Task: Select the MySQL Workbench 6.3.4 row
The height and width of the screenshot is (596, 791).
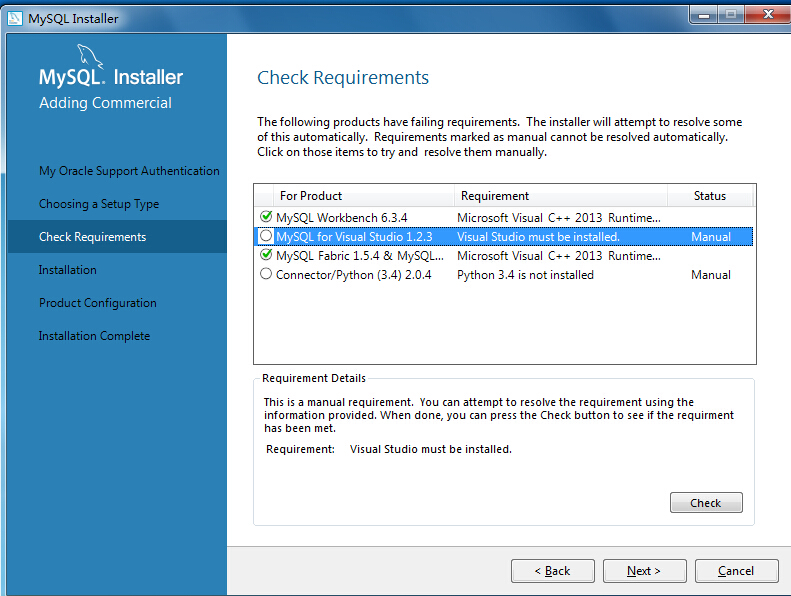Action: point(503,218)
